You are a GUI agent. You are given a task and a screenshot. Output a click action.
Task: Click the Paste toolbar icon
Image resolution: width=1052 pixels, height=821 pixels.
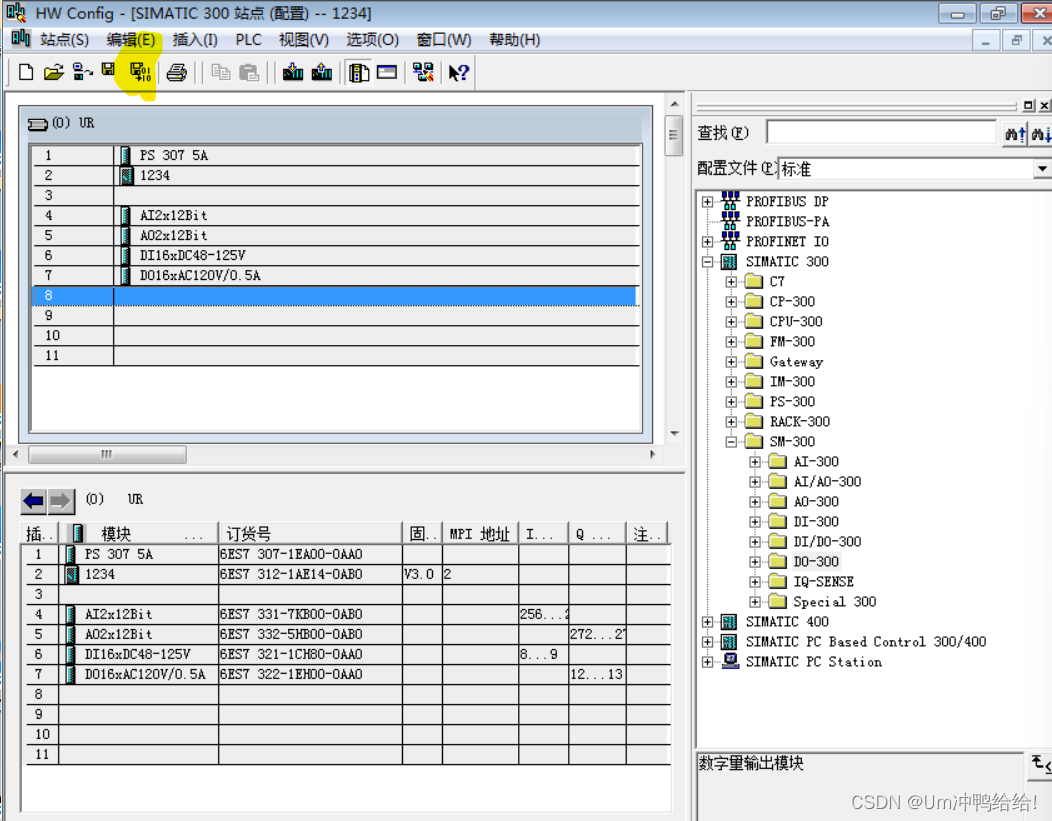pos(249,72)
